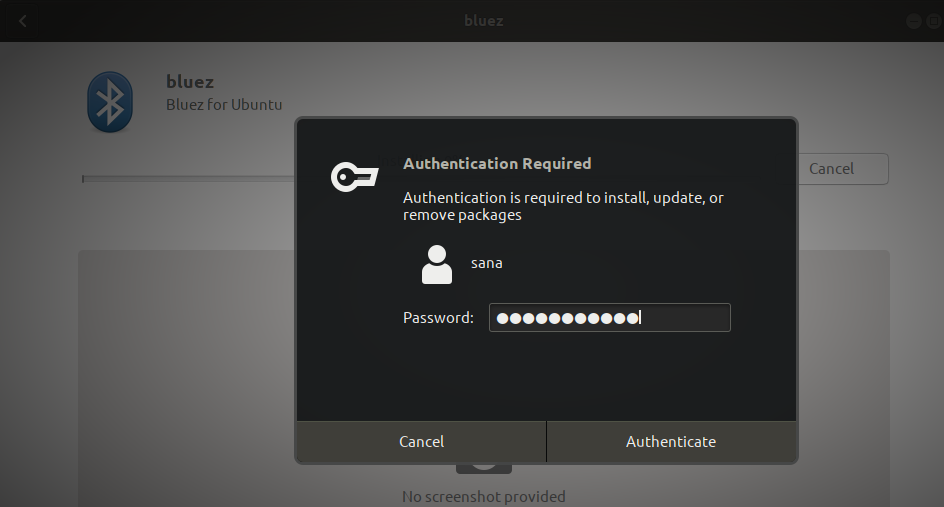Image resolution: width=944 pixels, height=507 pixels.
Task: Click the bluez app name heading
Action: tap(190, 82)
